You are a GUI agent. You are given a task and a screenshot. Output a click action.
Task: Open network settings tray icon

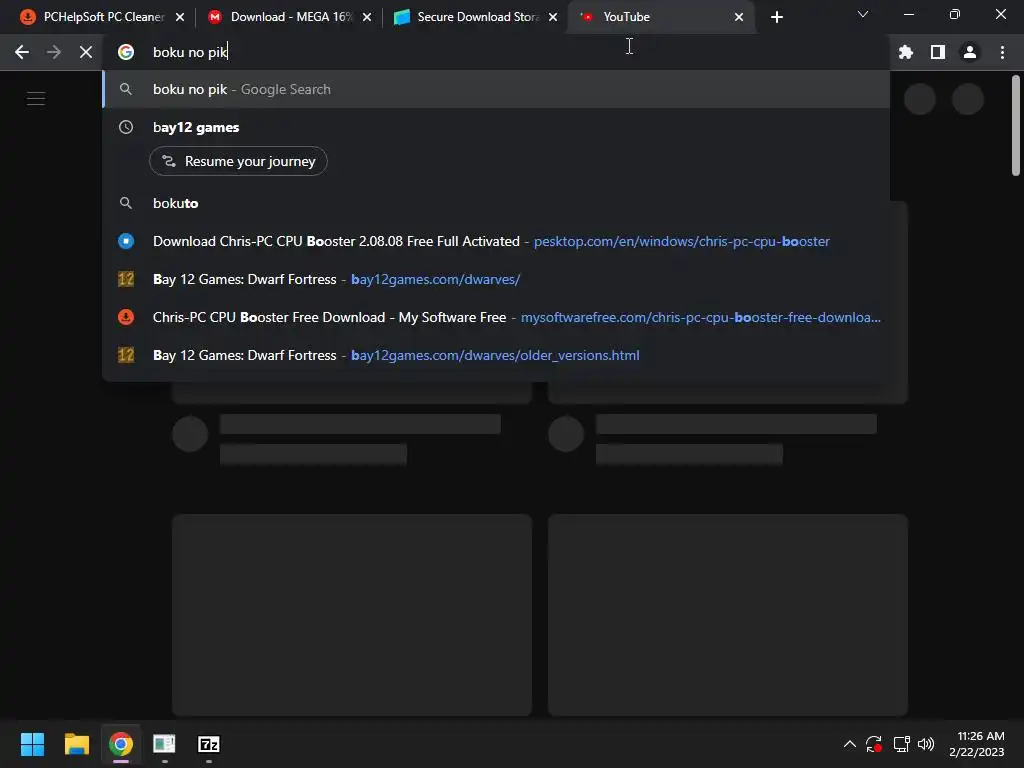[901, 744]
